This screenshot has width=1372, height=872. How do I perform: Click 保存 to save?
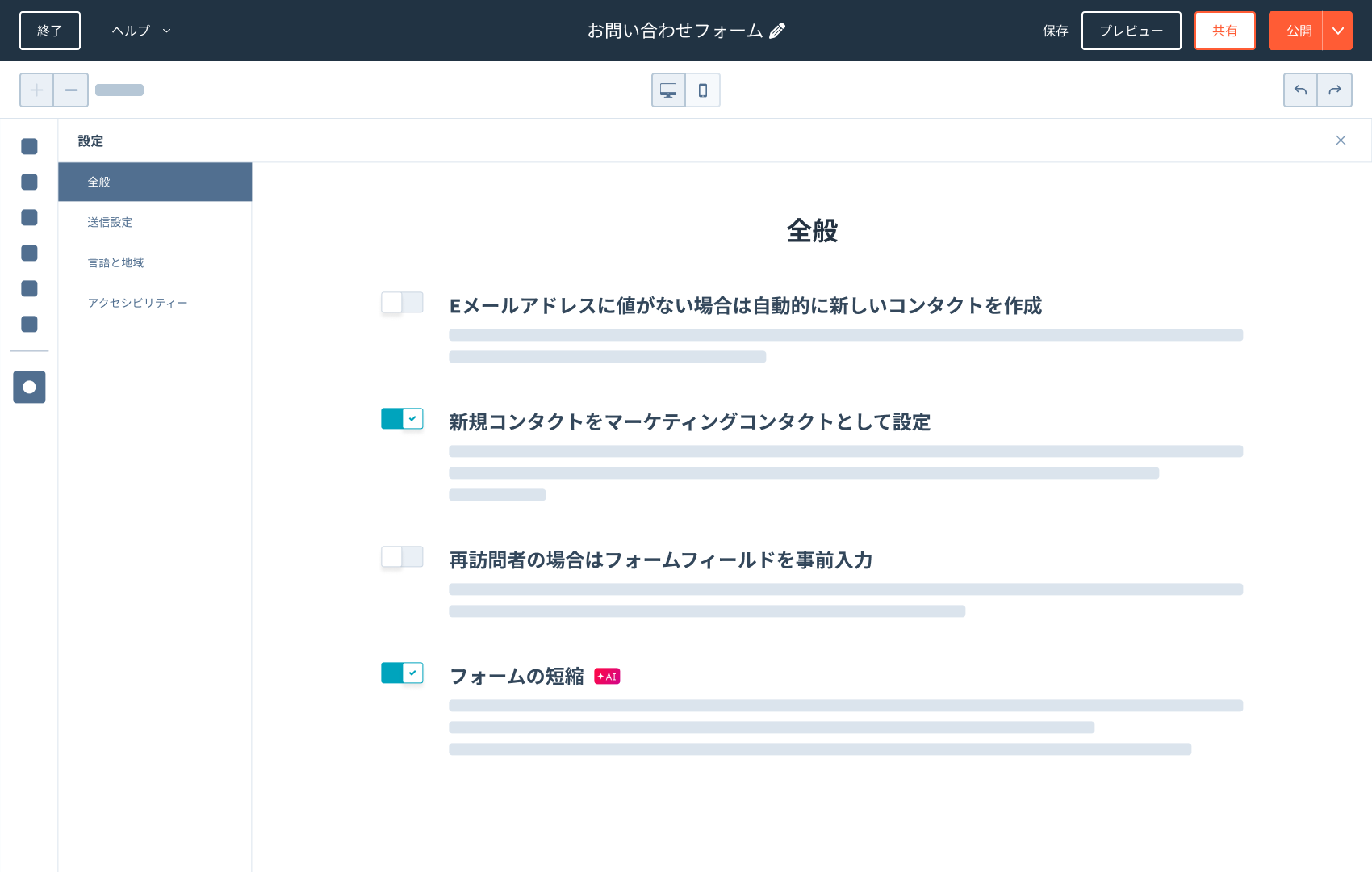(1055, 31)
